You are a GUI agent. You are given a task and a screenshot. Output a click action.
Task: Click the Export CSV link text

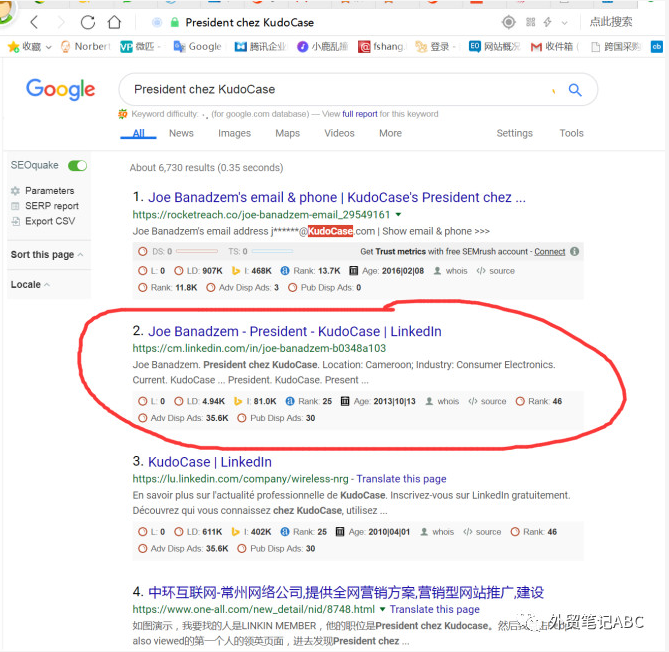click(50, 221)
